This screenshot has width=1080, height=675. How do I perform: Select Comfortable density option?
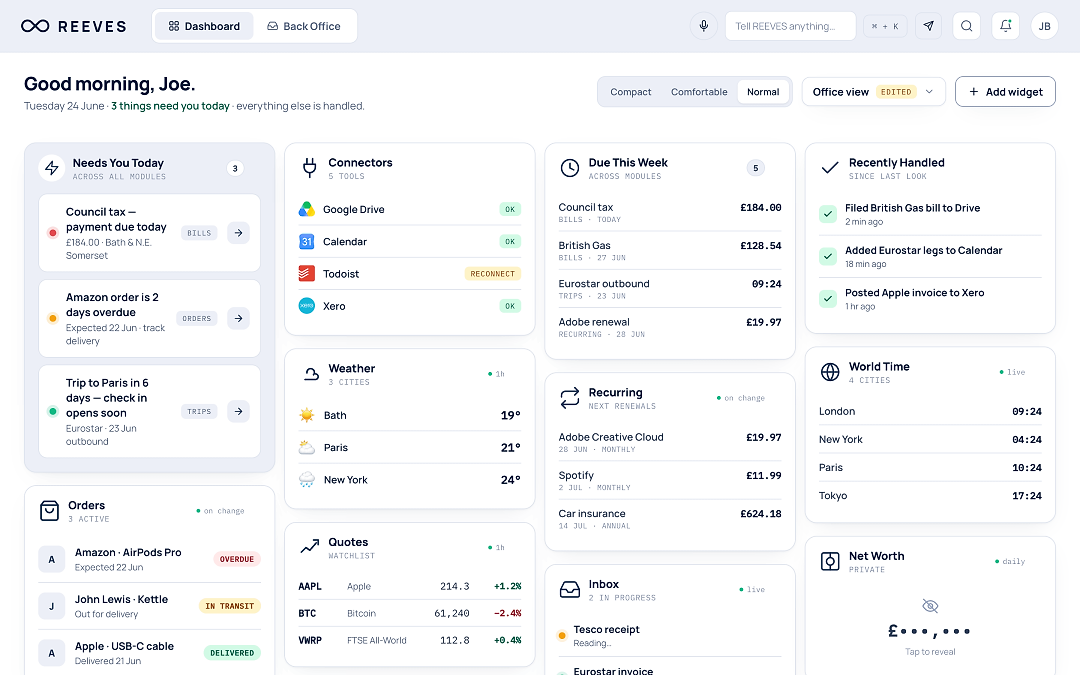coord(699,92)
